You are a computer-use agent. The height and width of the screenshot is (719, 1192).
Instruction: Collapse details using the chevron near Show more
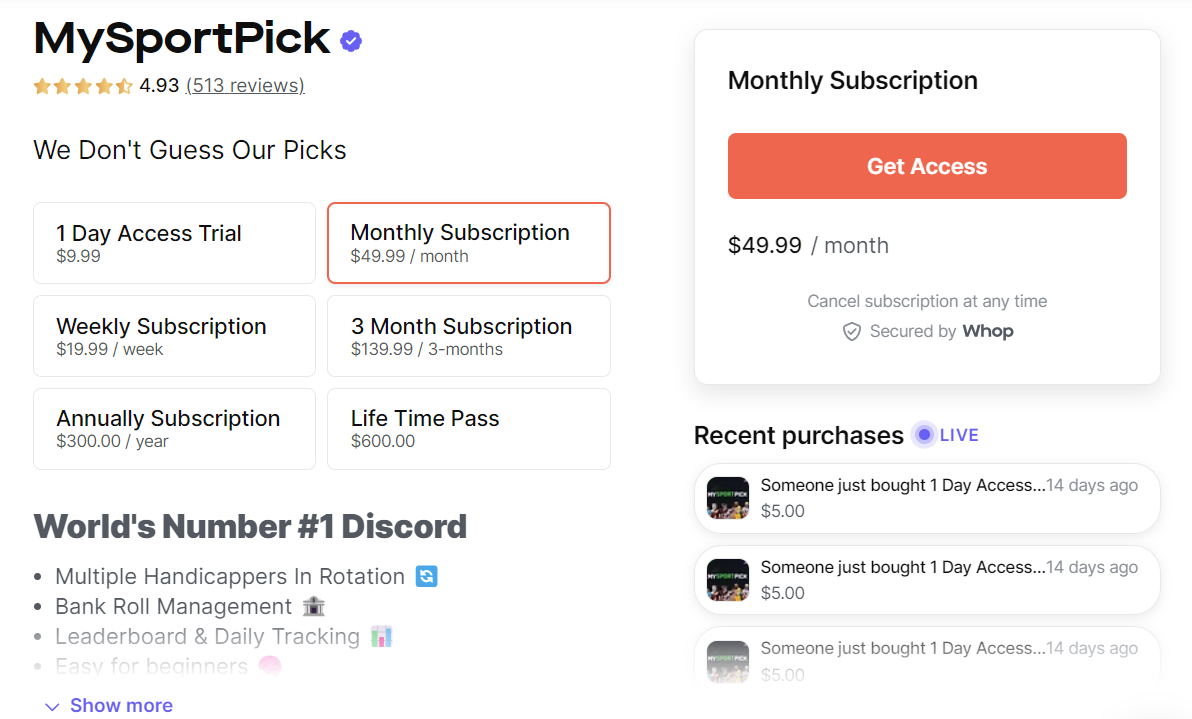[52, 705]
